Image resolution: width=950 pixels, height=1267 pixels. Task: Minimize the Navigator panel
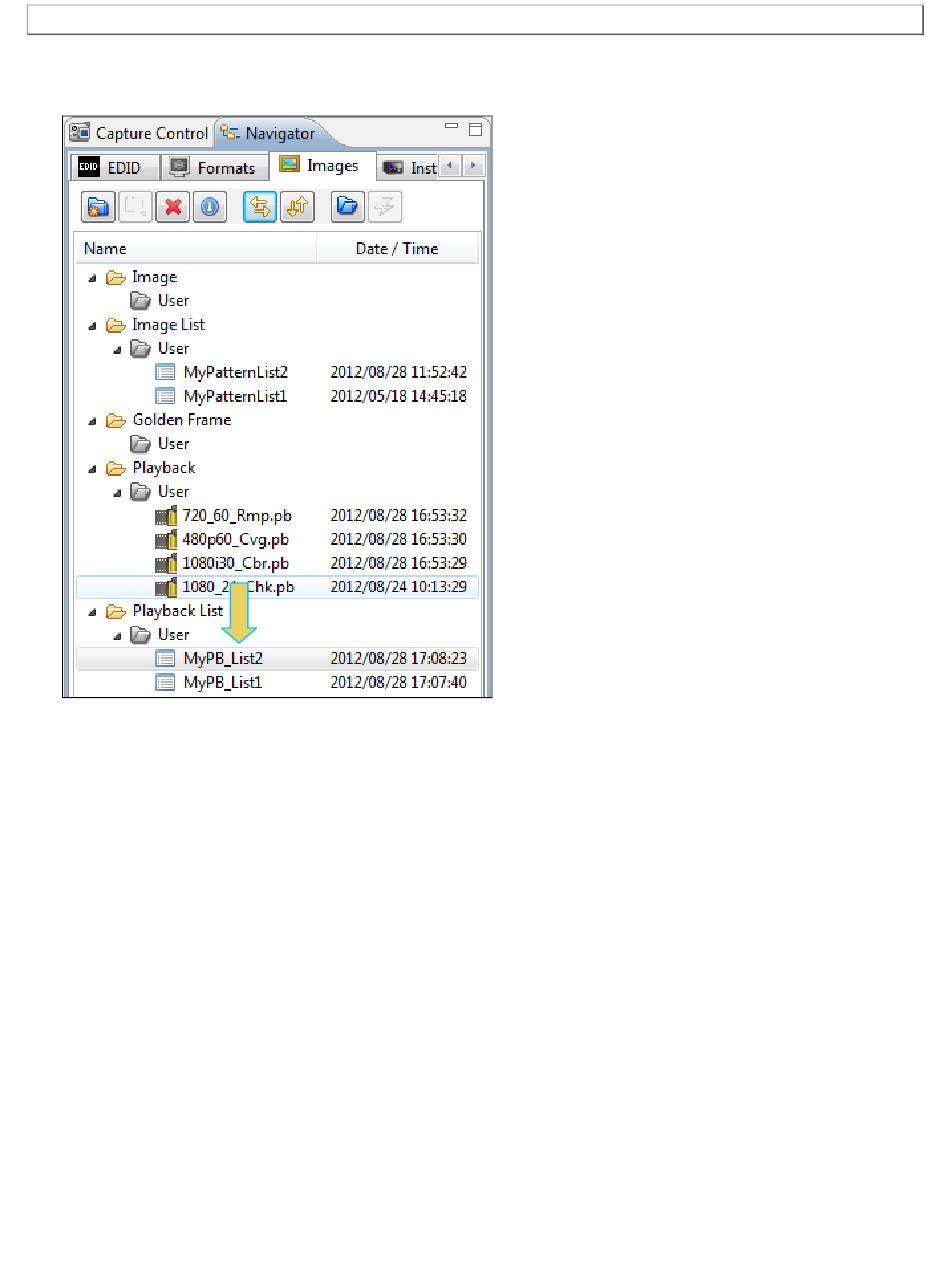tap(451, 128)
